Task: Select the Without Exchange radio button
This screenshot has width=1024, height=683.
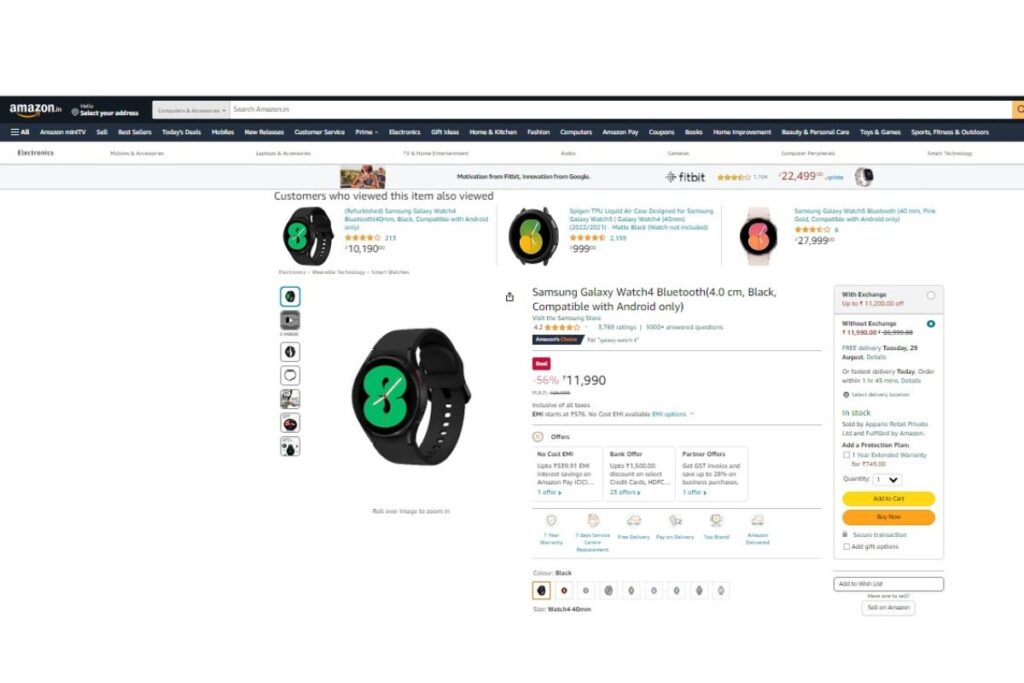Action: [931, 324]
